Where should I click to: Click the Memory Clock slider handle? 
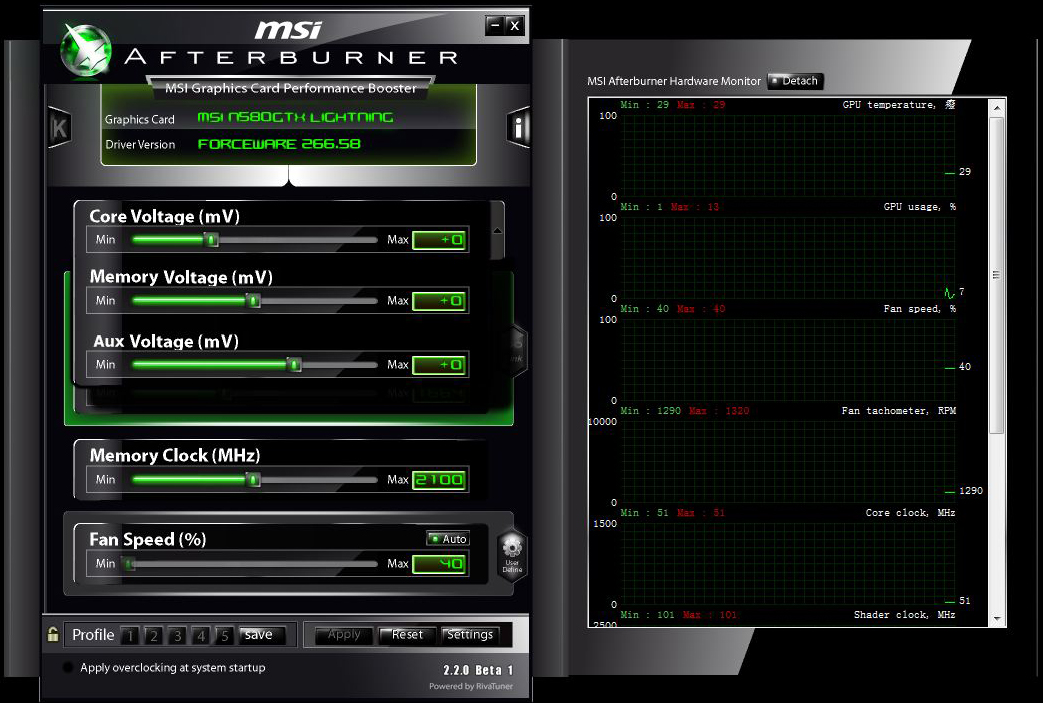tap(253, 480)
